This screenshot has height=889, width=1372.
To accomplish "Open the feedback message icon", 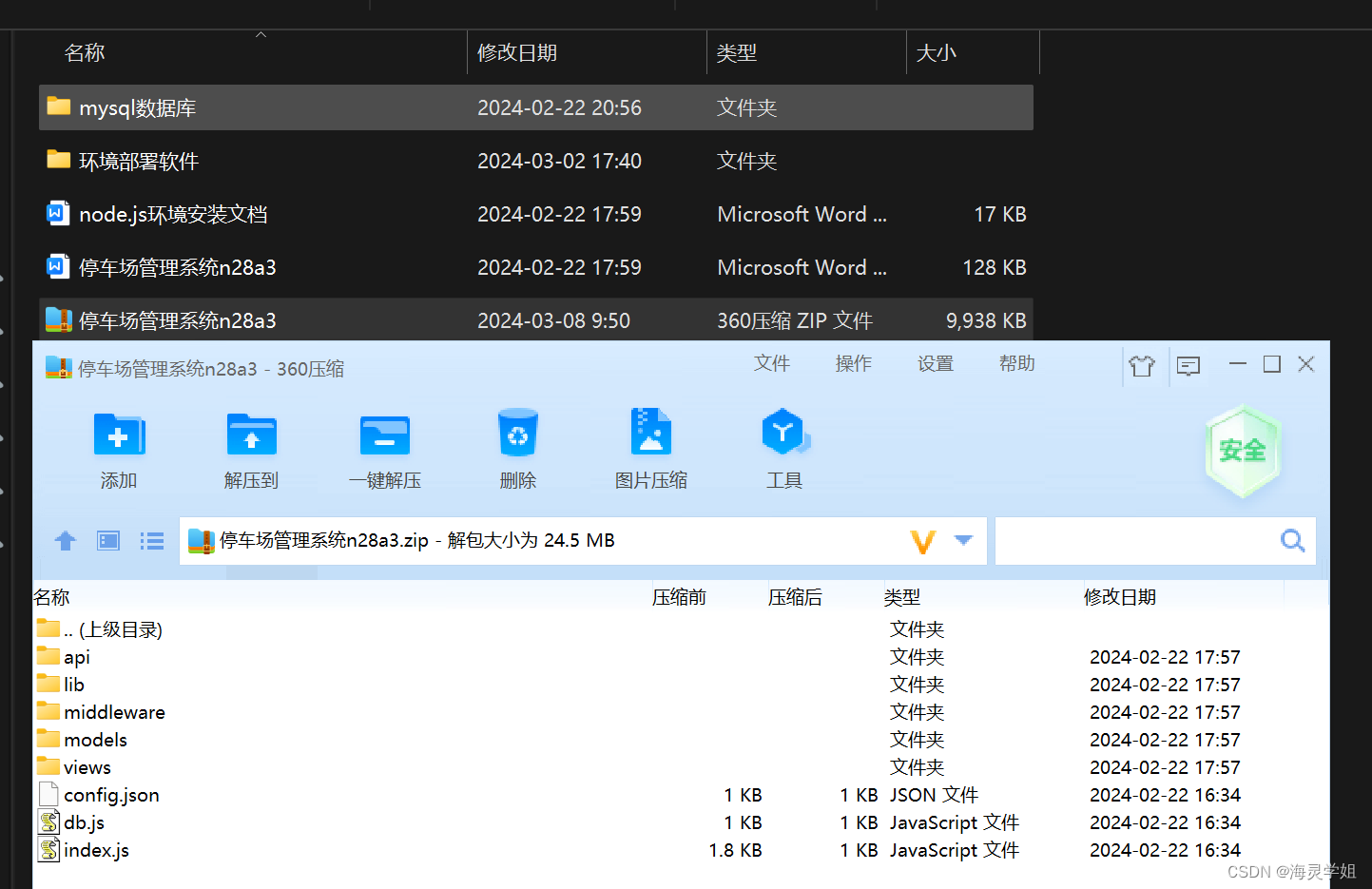I will [1188, 365].
